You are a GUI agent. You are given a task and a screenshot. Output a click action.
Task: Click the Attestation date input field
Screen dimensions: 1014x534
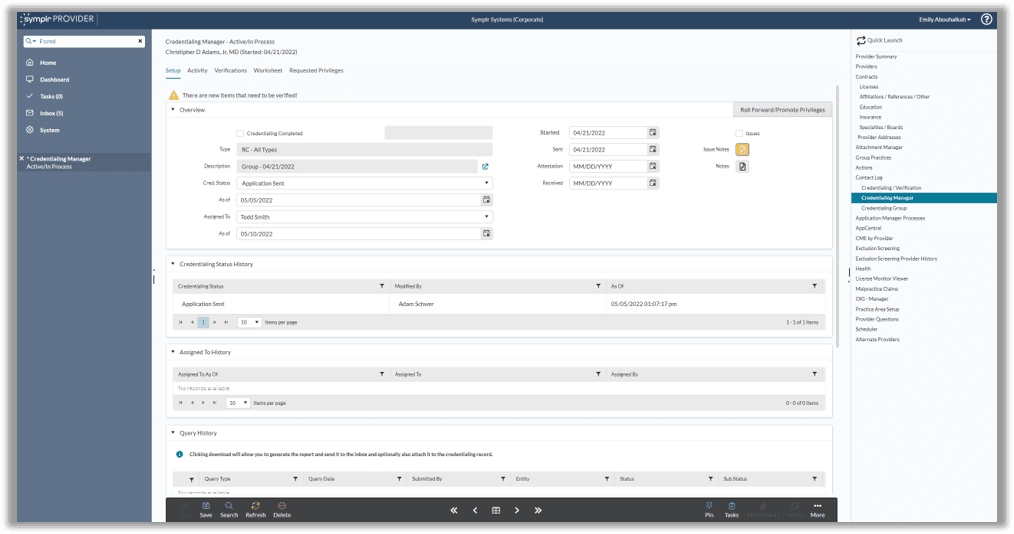pyautogui.click(x=607, y=166)
